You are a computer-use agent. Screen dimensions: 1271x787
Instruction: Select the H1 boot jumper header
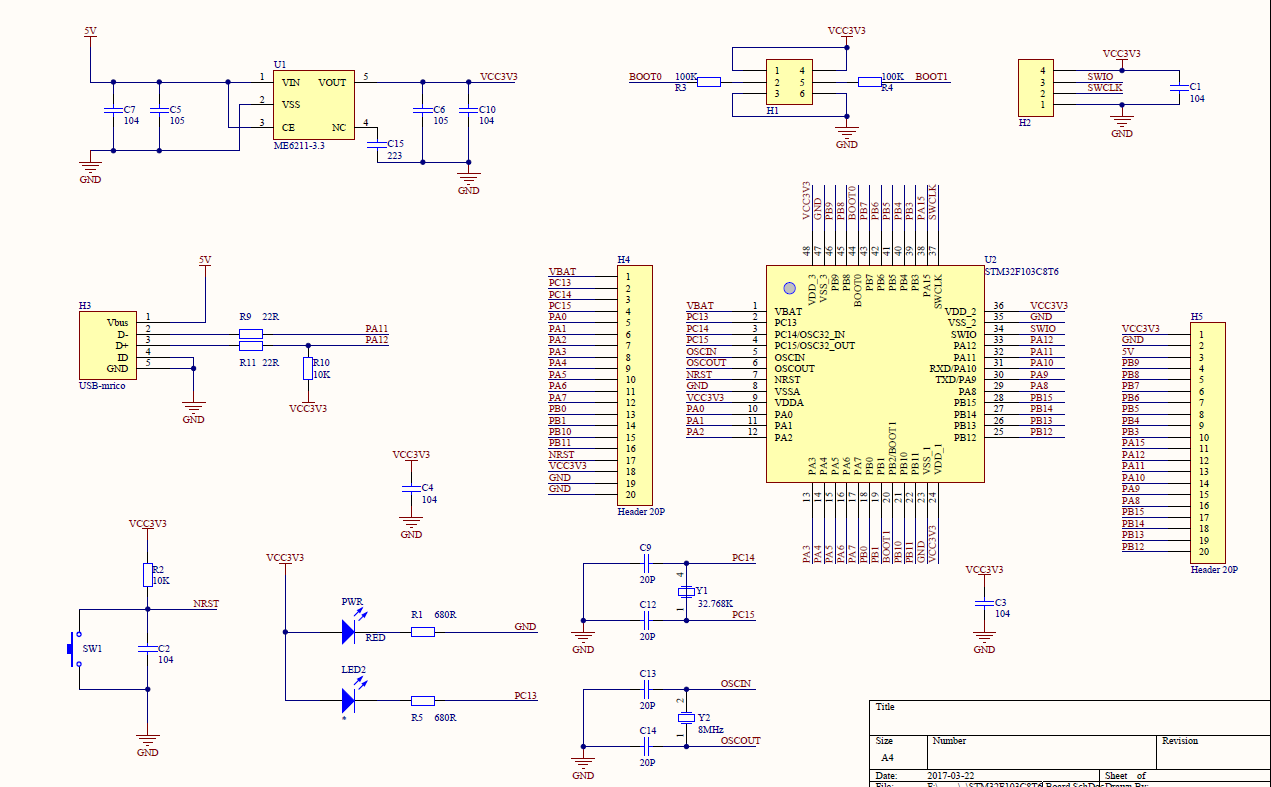click(789, 82)
